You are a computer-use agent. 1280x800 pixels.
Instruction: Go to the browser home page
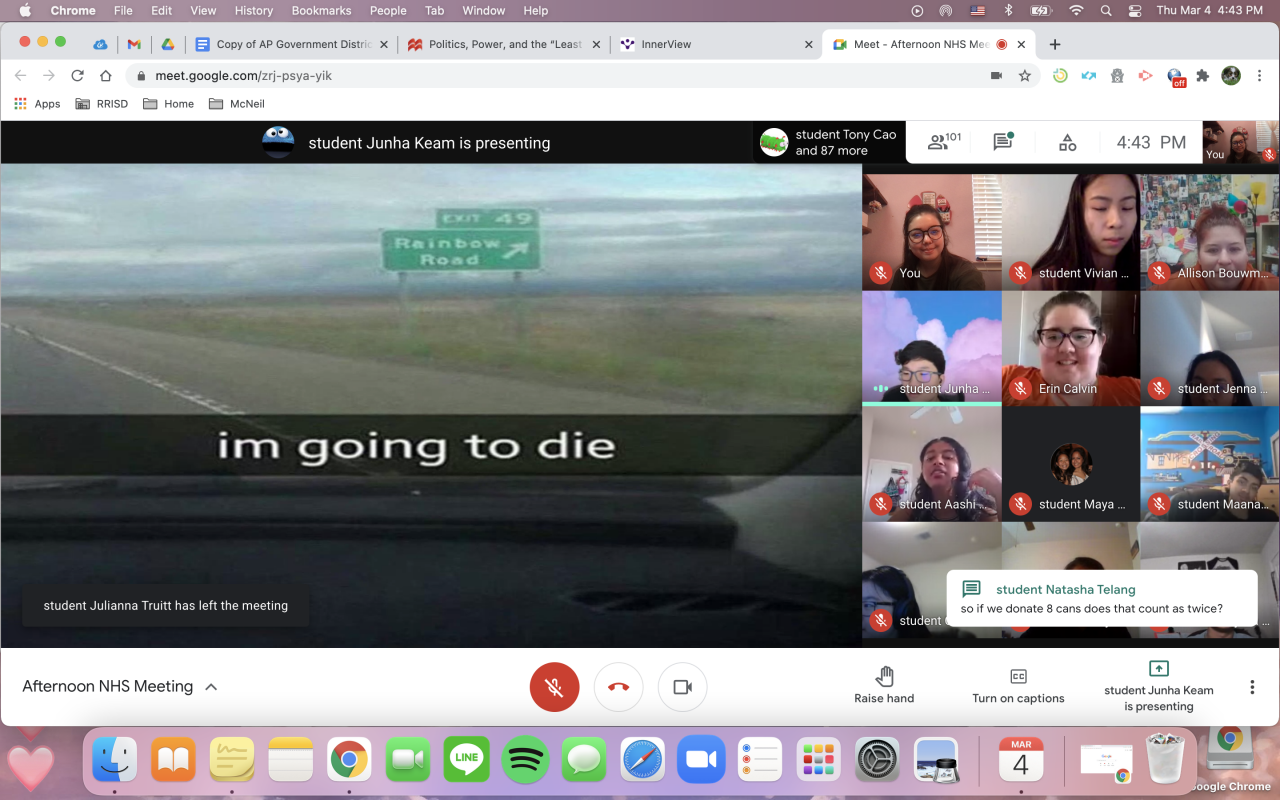point(106,76)
